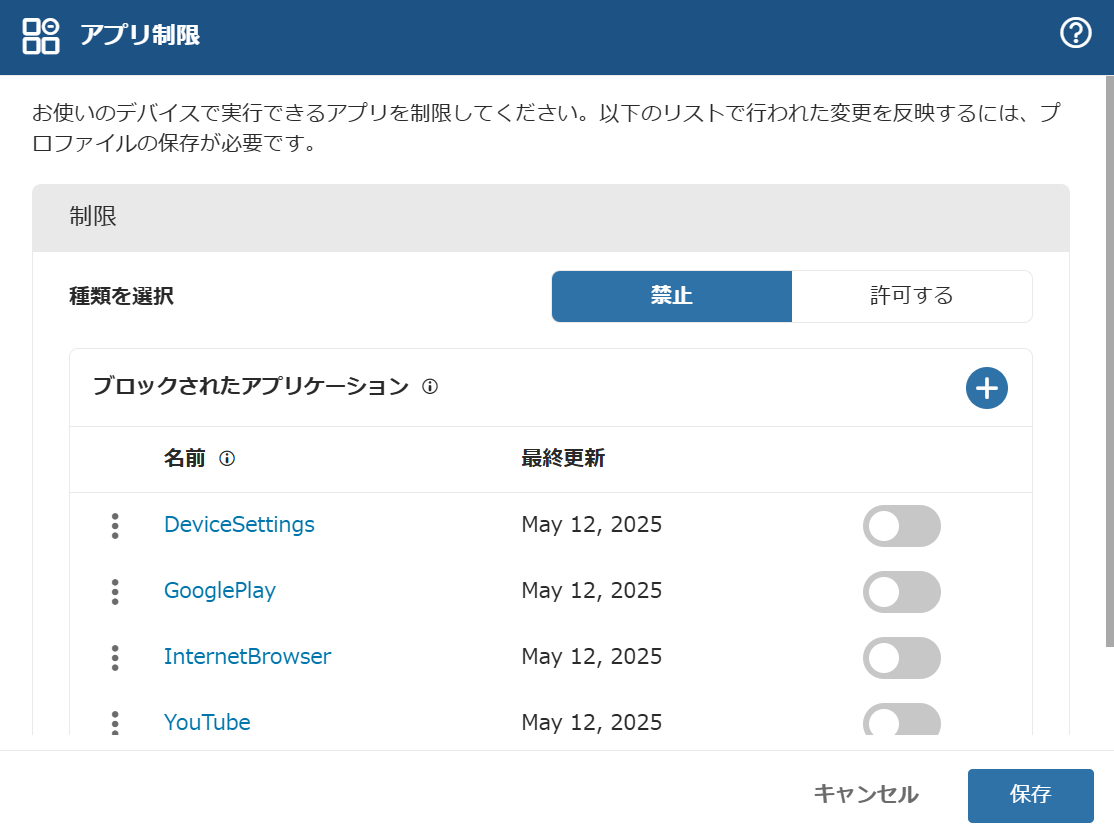Toggle the GooglePlay block switch

point(902,592)
